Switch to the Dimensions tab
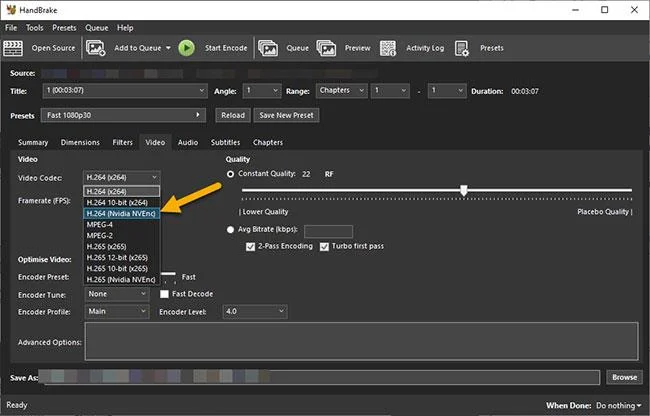The width and height of the screenshot is (650, 416). tap(80, 143)
